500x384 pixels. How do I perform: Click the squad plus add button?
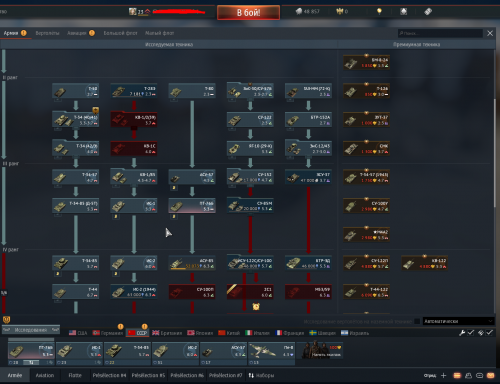coord(443,375)
